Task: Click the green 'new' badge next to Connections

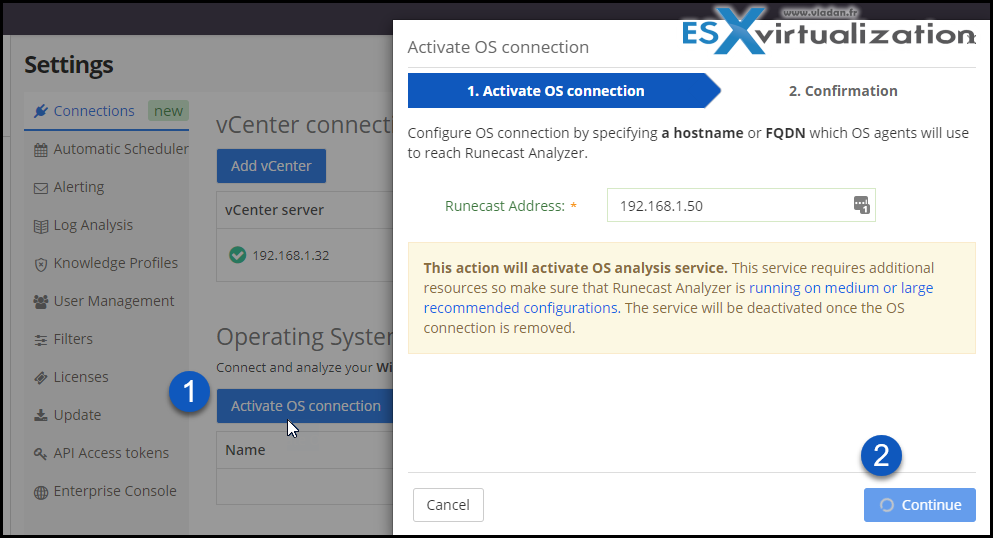Action: tap(168, 111)
